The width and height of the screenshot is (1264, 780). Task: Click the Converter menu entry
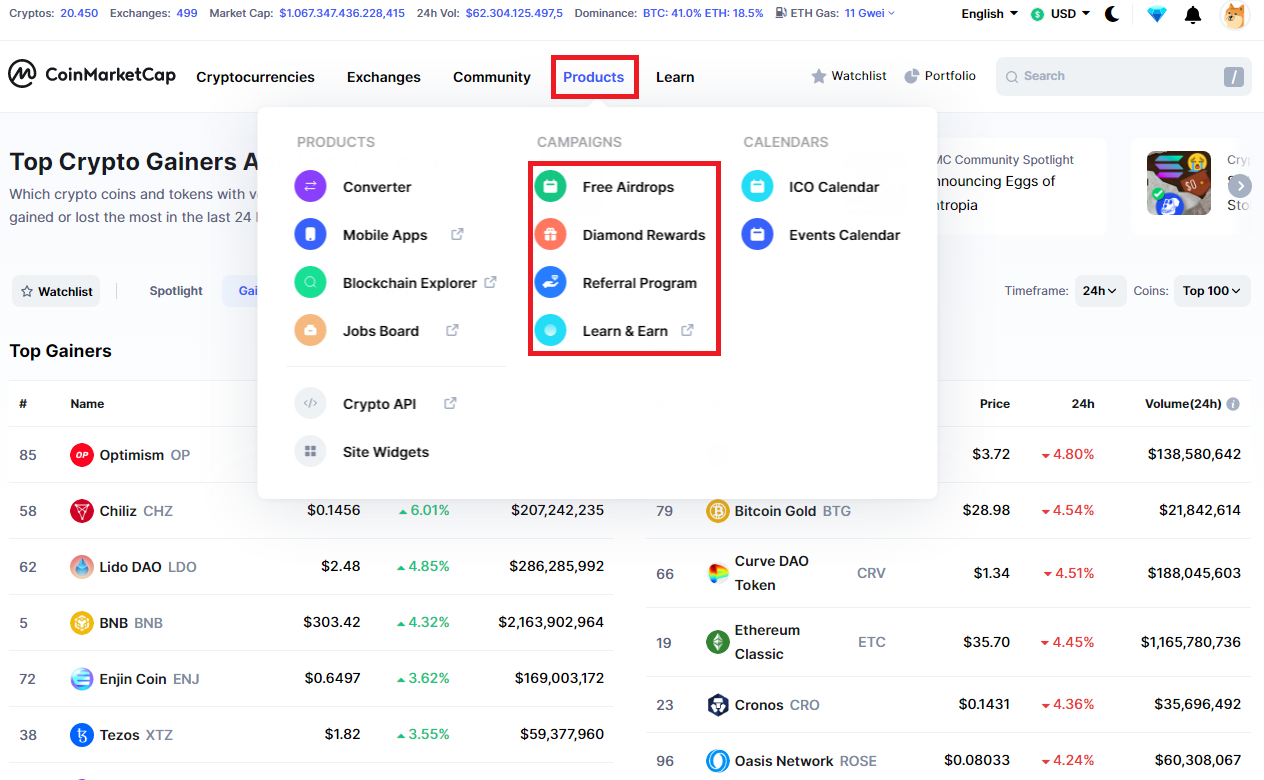pos(377,187)
